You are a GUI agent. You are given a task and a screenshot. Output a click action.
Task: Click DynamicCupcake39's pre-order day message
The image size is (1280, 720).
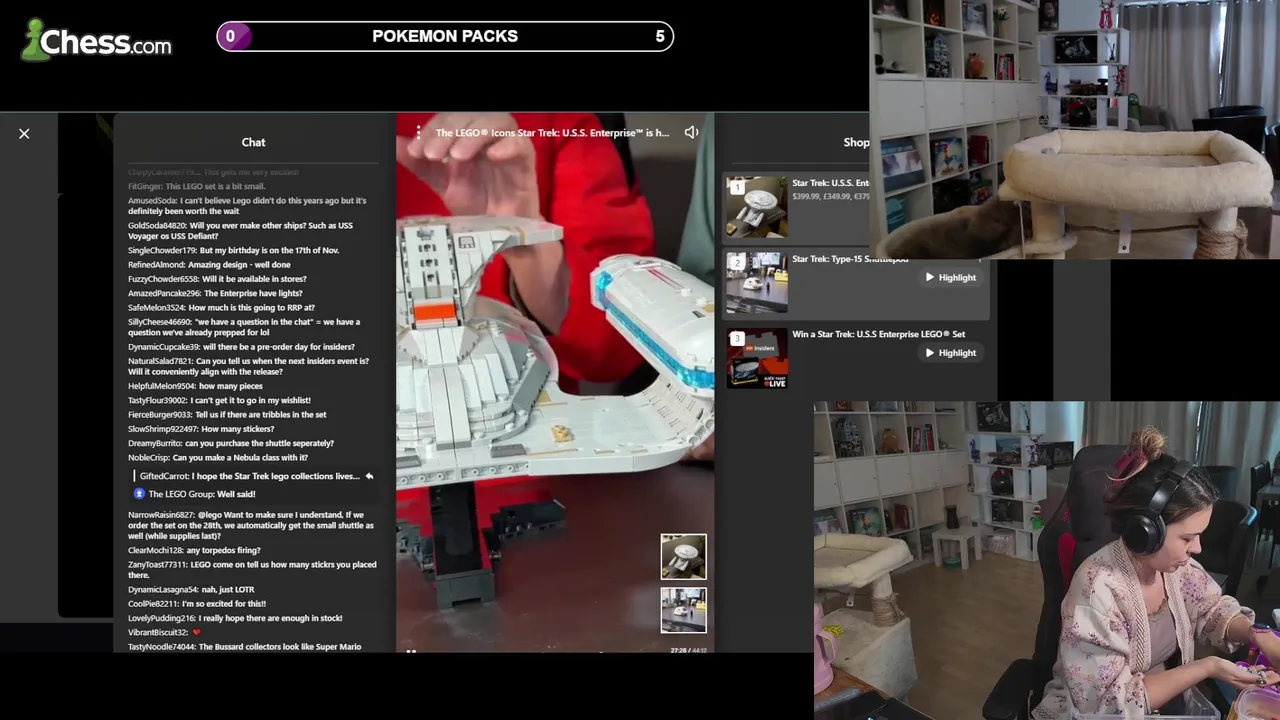pyautogui.click(x=241, y=347)
